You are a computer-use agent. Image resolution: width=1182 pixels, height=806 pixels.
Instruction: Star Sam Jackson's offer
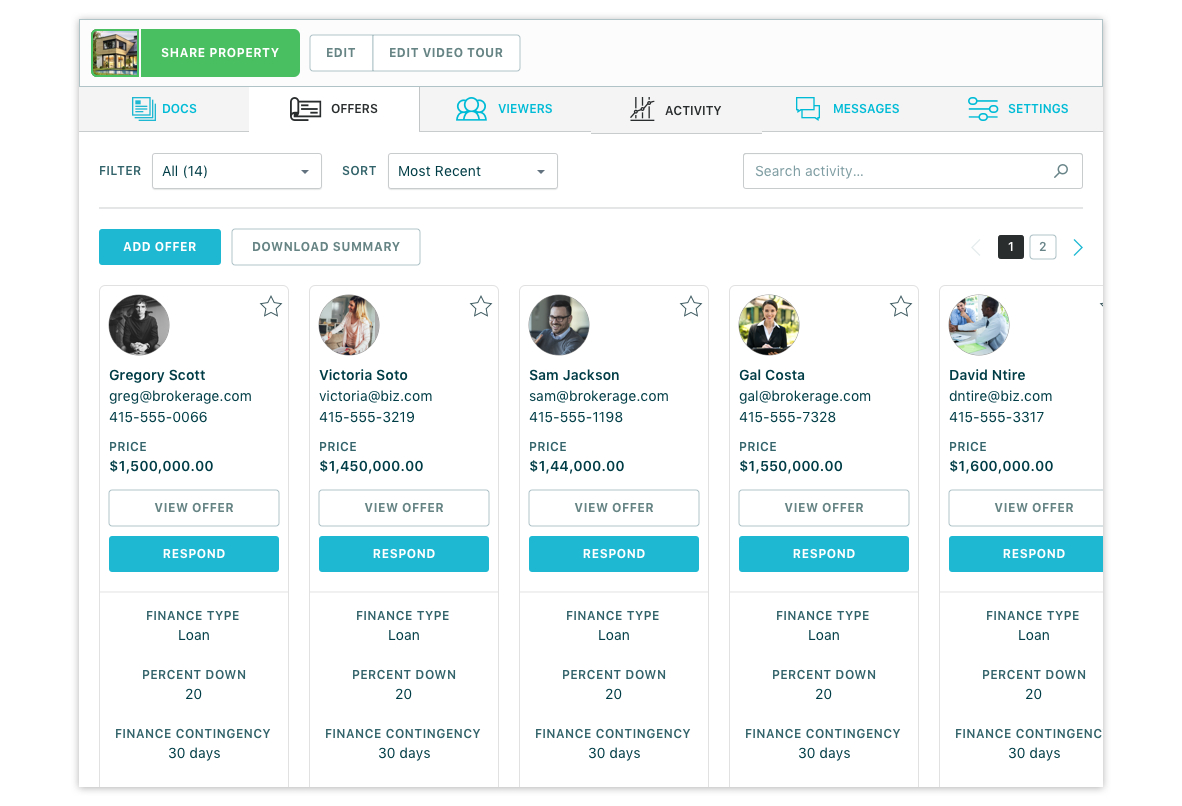click(x=691, y=307)
